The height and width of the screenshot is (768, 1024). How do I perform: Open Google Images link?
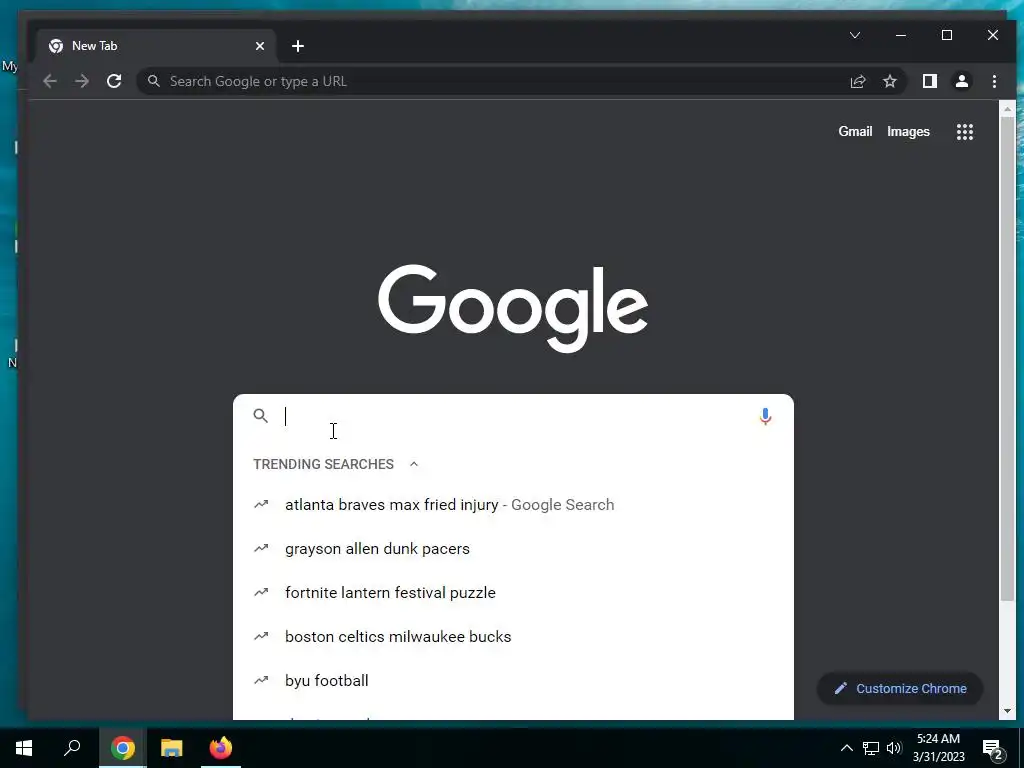coord(908,132)
